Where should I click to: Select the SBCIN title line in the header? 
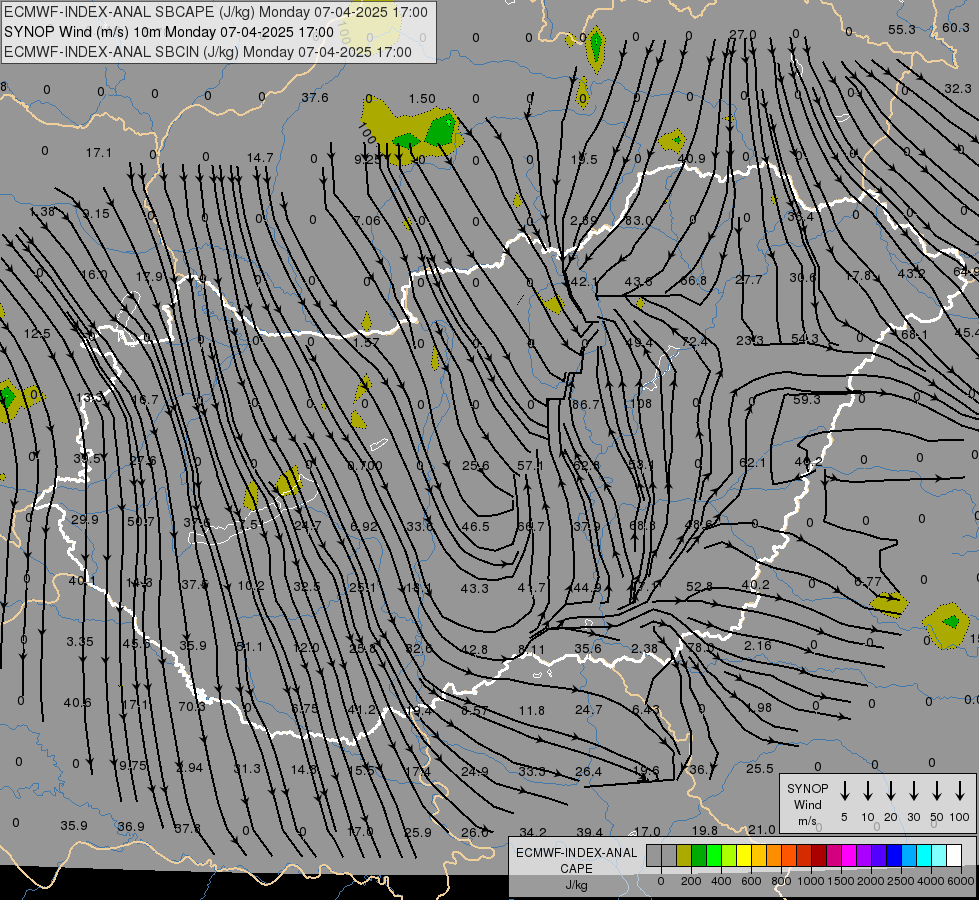208,52
